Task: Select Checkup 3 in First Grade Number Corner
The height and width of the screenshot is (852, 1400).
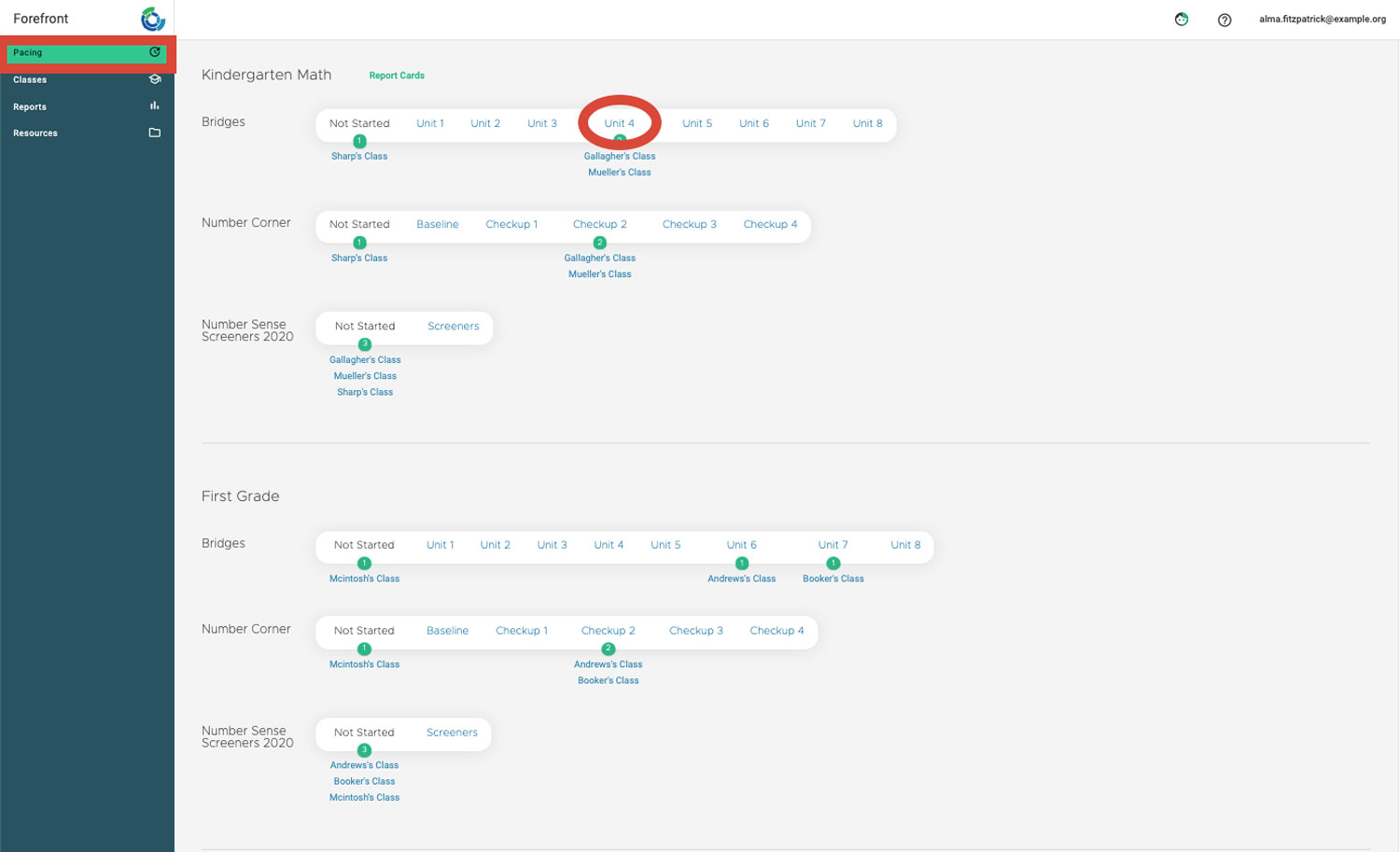Action: pos(696,631)
